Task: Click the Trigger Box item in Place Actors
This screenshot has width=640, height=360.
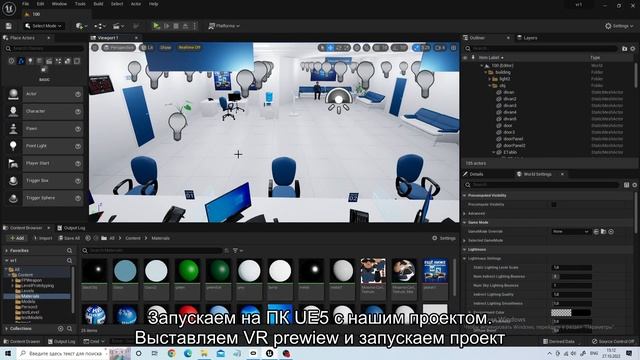Action: click(44, 180)
